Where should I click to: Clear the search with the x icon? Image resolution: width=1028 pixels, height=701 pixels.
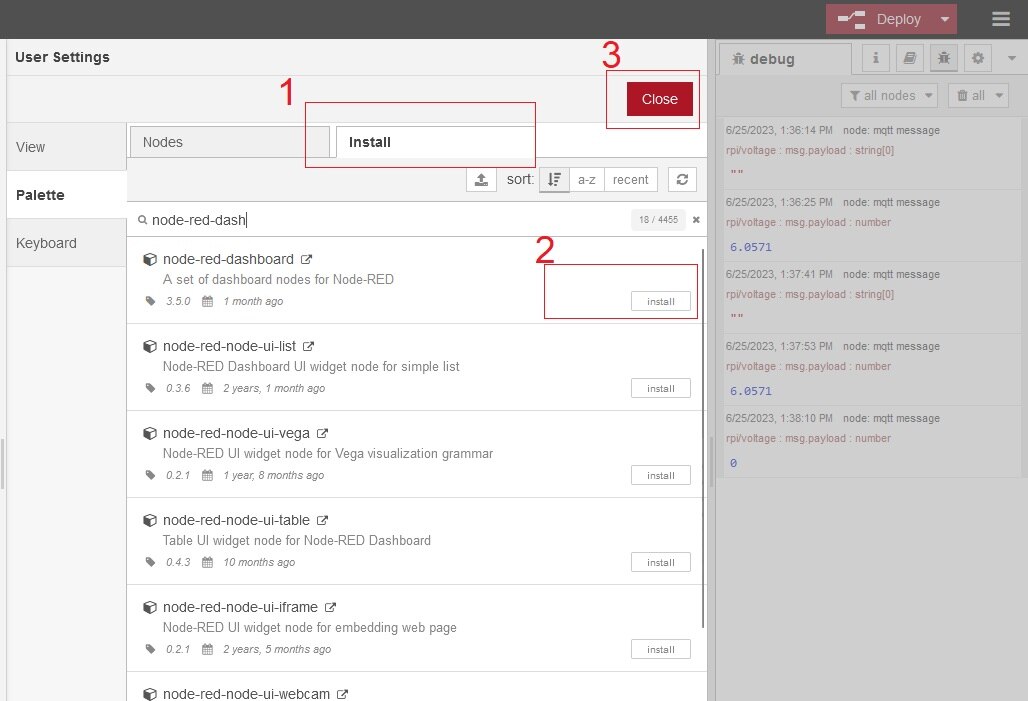pyautogui.click(x=696, y=220)
